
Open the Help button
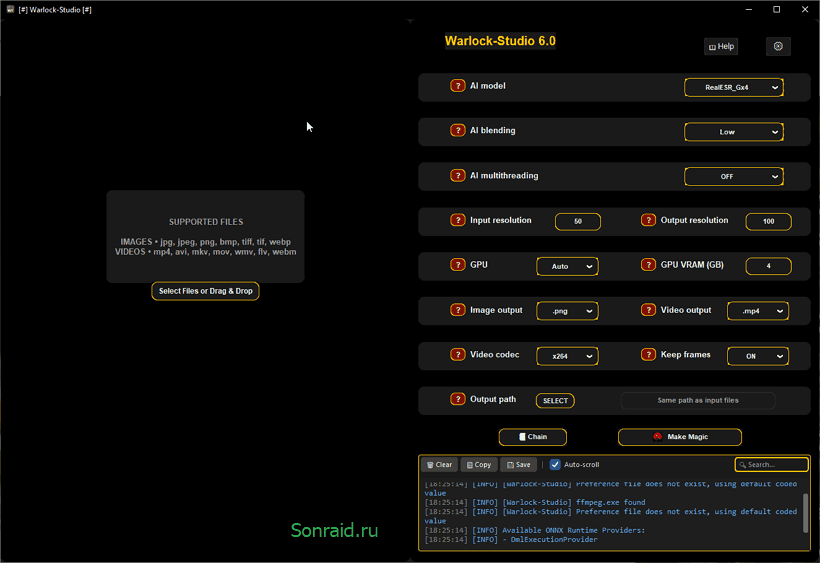point(721,46)
